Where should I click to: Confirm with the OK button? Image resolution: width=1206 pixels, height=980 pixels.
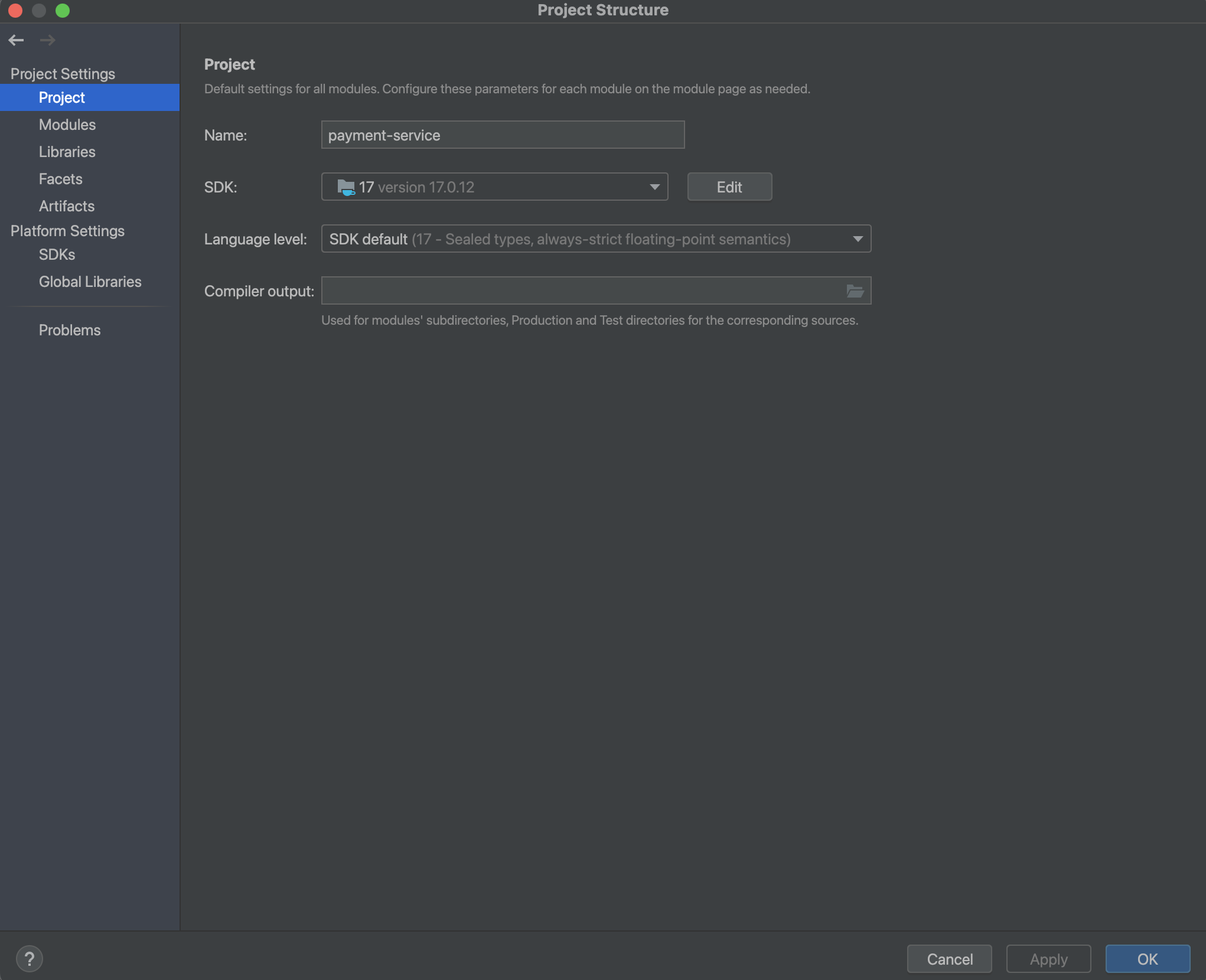pos(1147,959)
